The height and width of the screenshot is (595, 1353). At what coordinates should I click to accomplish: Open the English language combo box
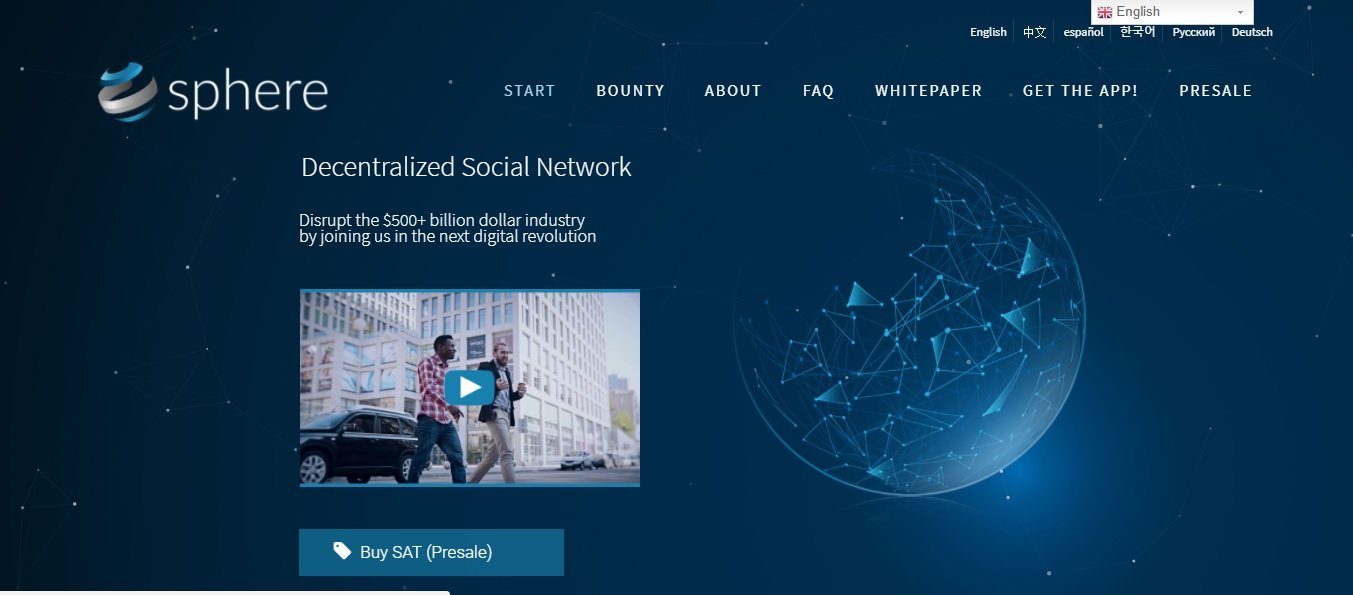click(1172, 12)
